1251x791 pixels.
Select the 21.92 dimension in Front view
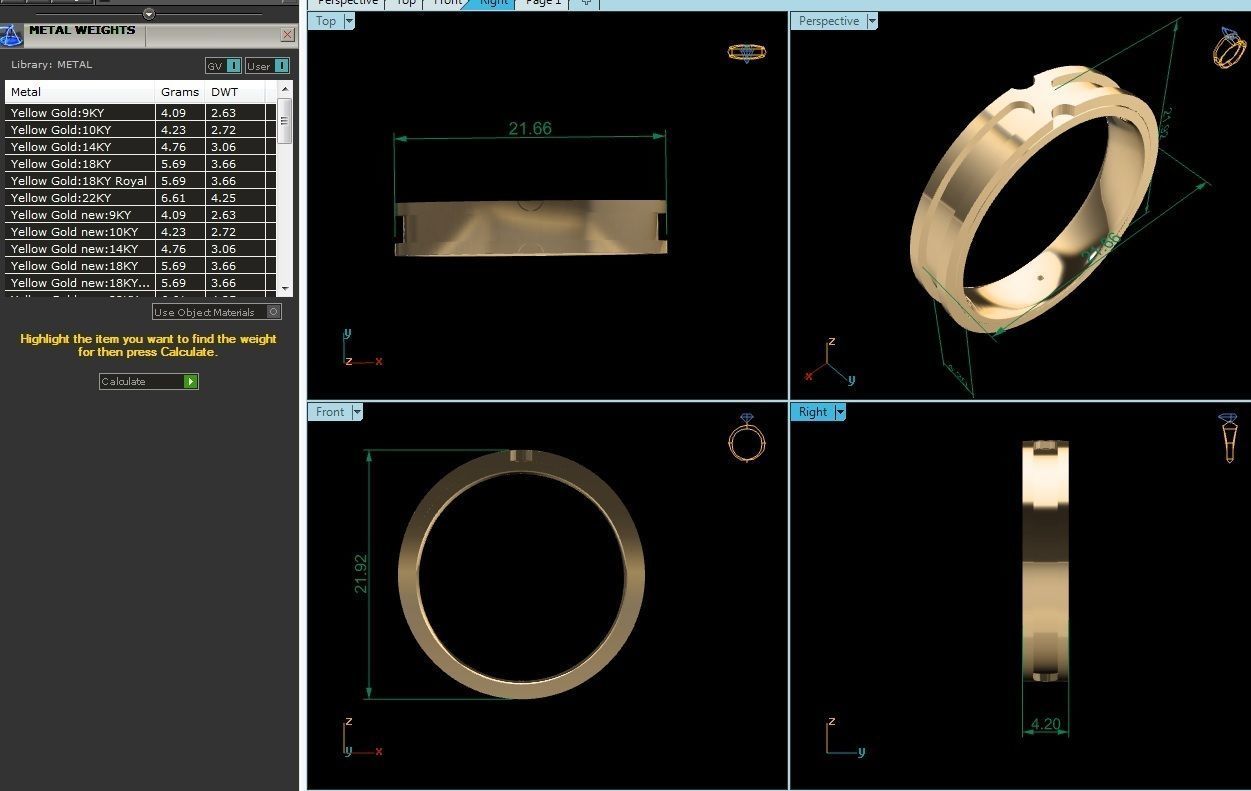361,574
